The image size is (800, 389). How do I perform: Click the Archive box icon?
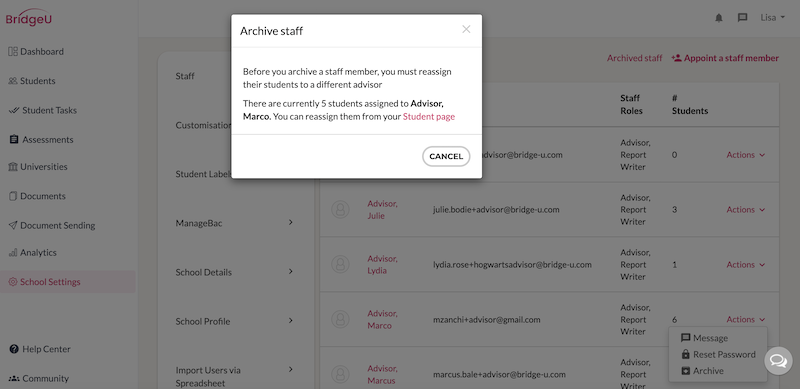click(x=686, y=371)
